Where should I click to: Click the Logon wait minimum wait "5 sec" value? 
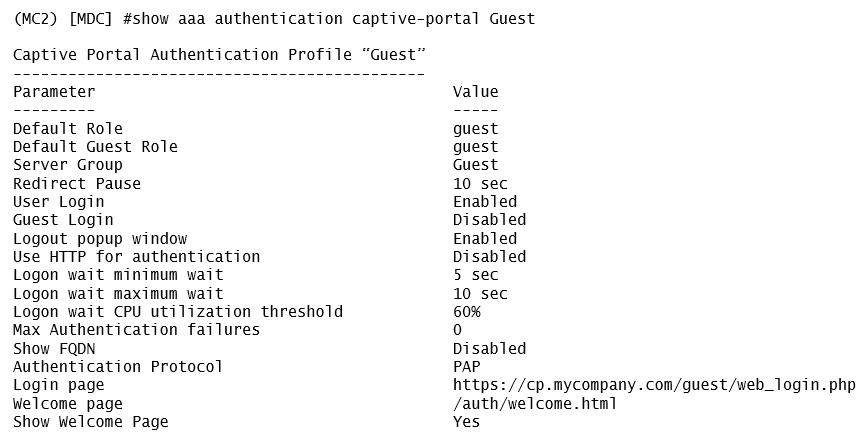[475, 275]
